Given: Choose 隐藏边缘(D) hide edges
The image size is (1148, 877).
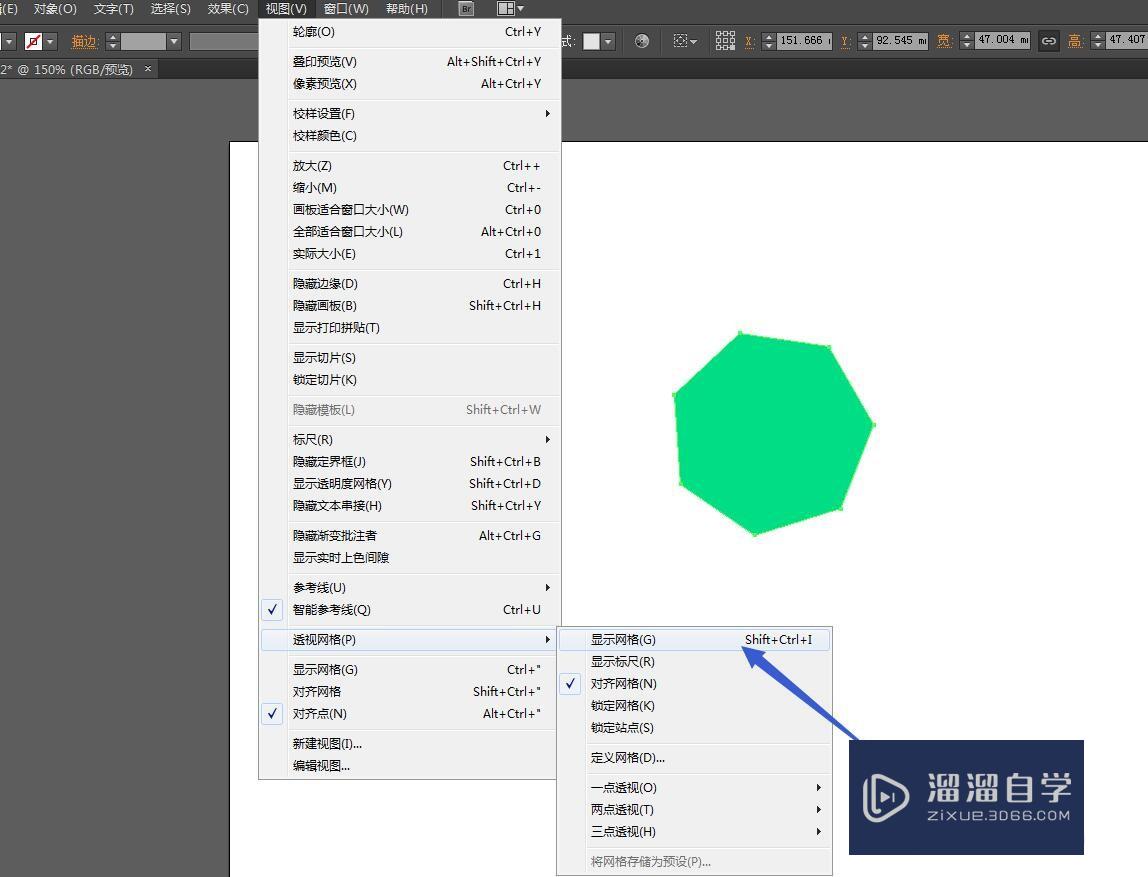Looking at the screenshot, I should [410, 283].
